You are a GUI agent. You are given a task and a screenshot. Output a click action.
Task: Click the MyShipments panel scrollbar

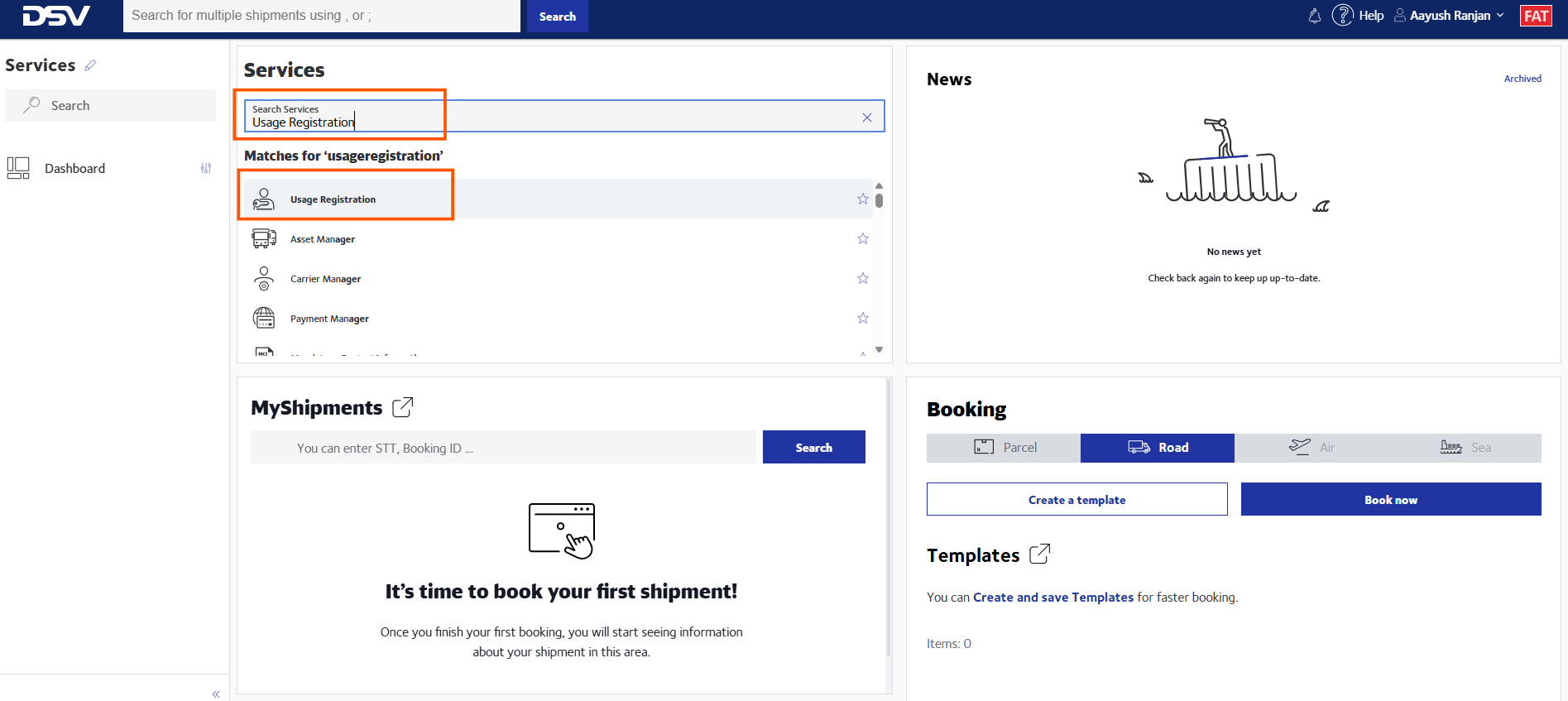889,517
